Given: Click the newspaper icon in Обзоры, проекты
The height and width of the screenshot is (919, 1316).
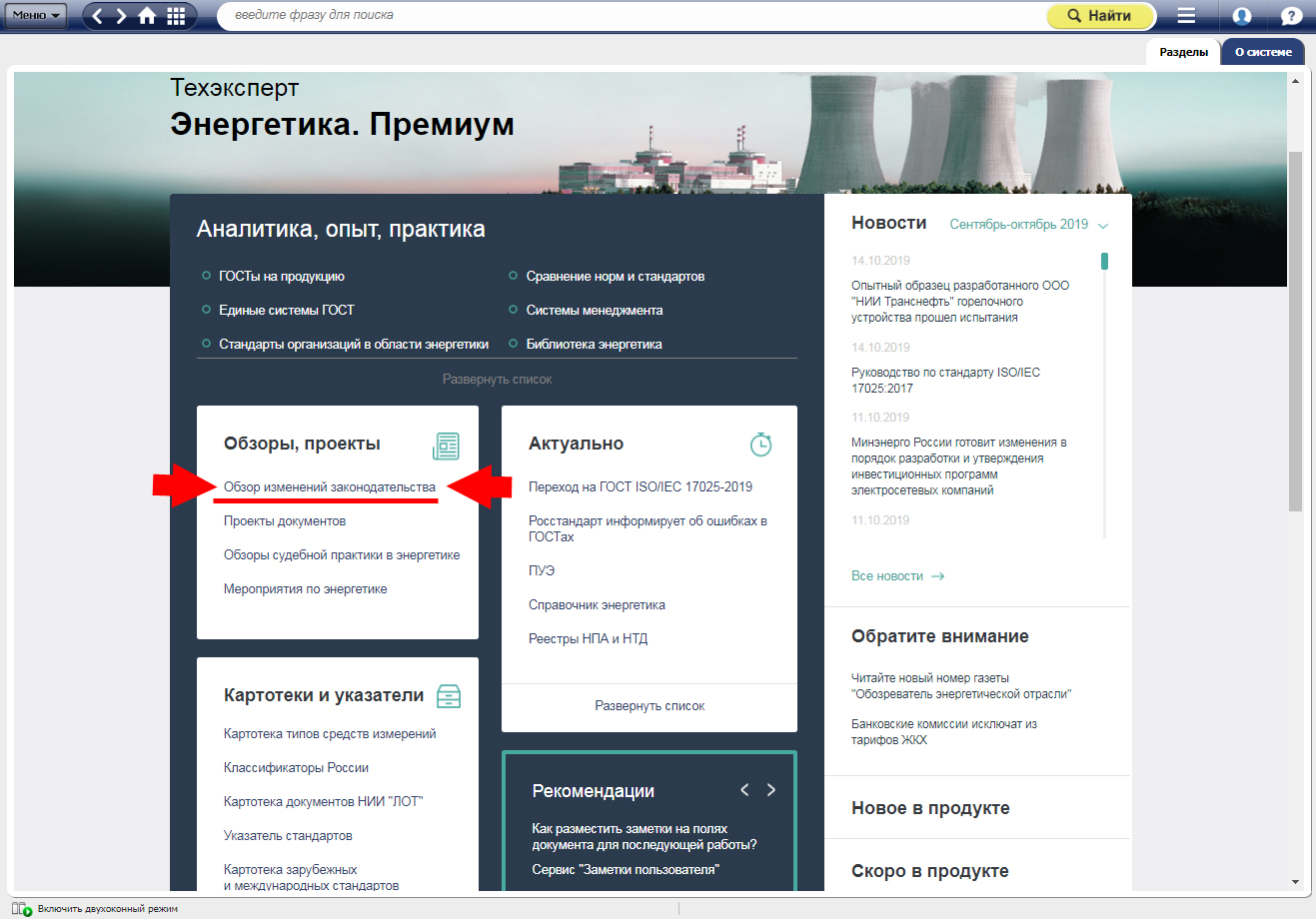Looking at the screenshot, I should point(446,446).
